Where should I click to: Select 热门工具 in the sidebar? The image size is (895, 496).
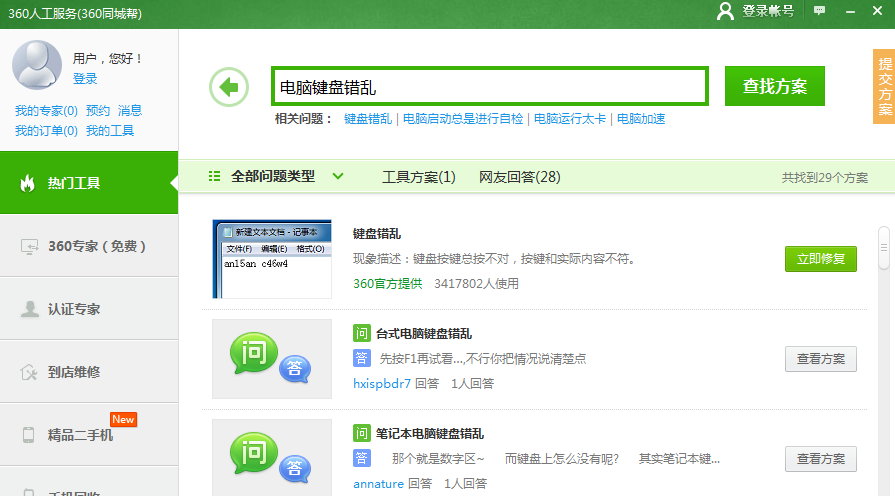89,183
